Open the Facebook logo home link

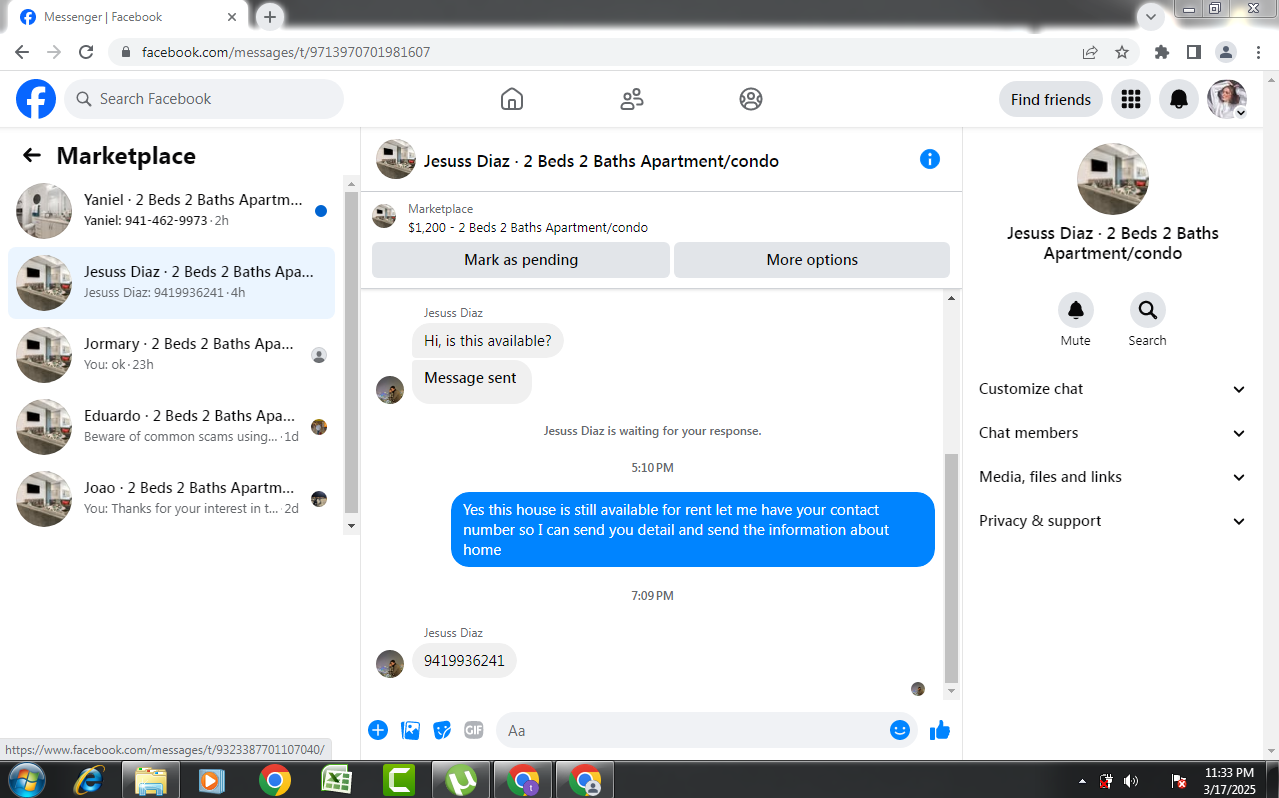(36, 99)
